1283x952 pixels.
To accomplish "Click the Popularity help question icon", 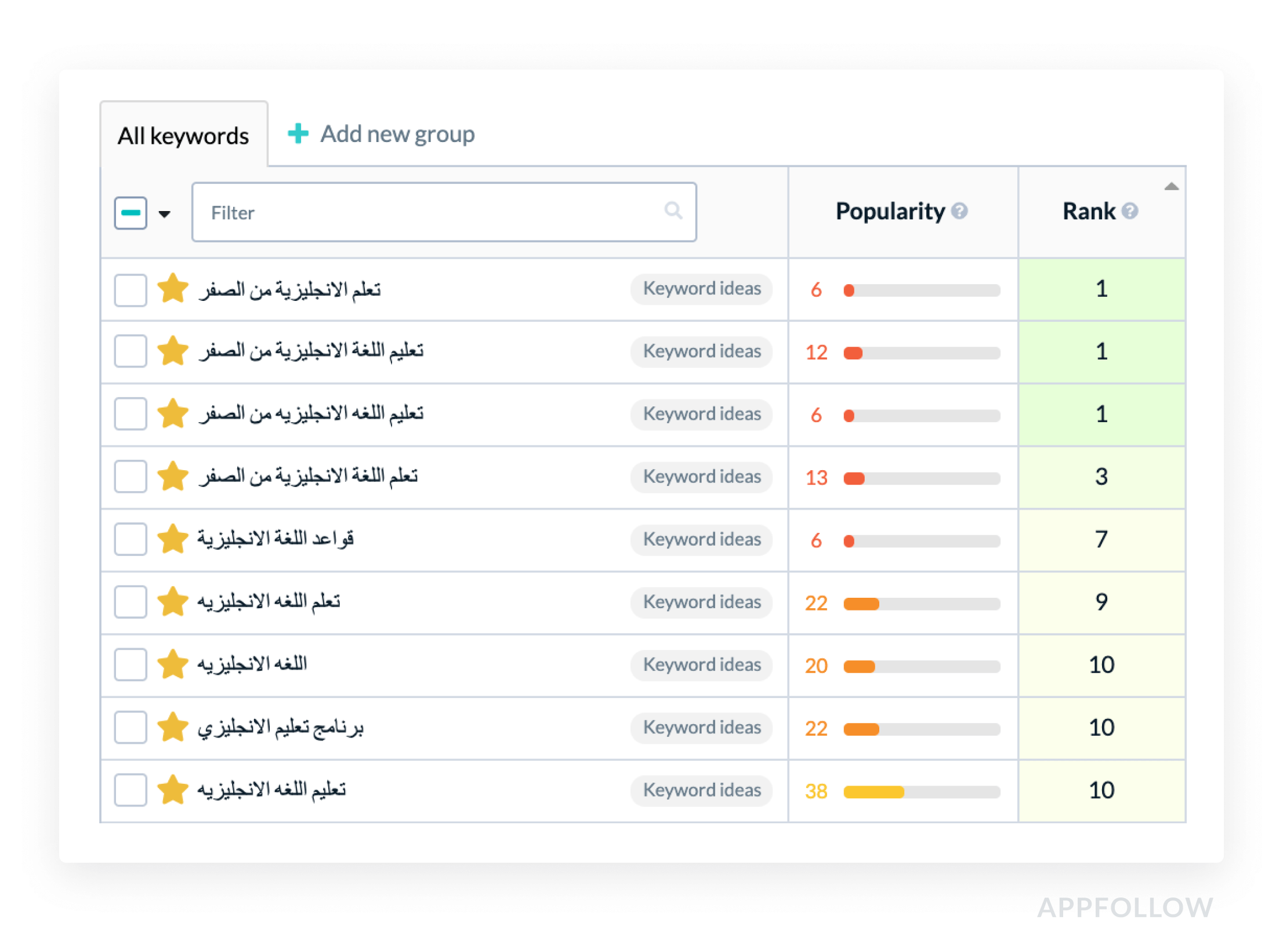I will point(959,211).
